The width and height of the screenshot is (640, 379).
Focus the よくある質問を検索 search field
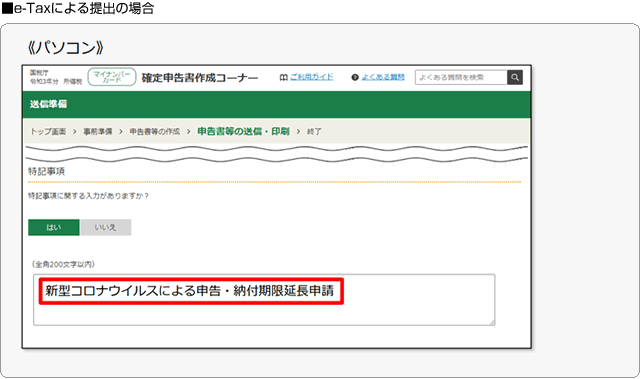461,77
